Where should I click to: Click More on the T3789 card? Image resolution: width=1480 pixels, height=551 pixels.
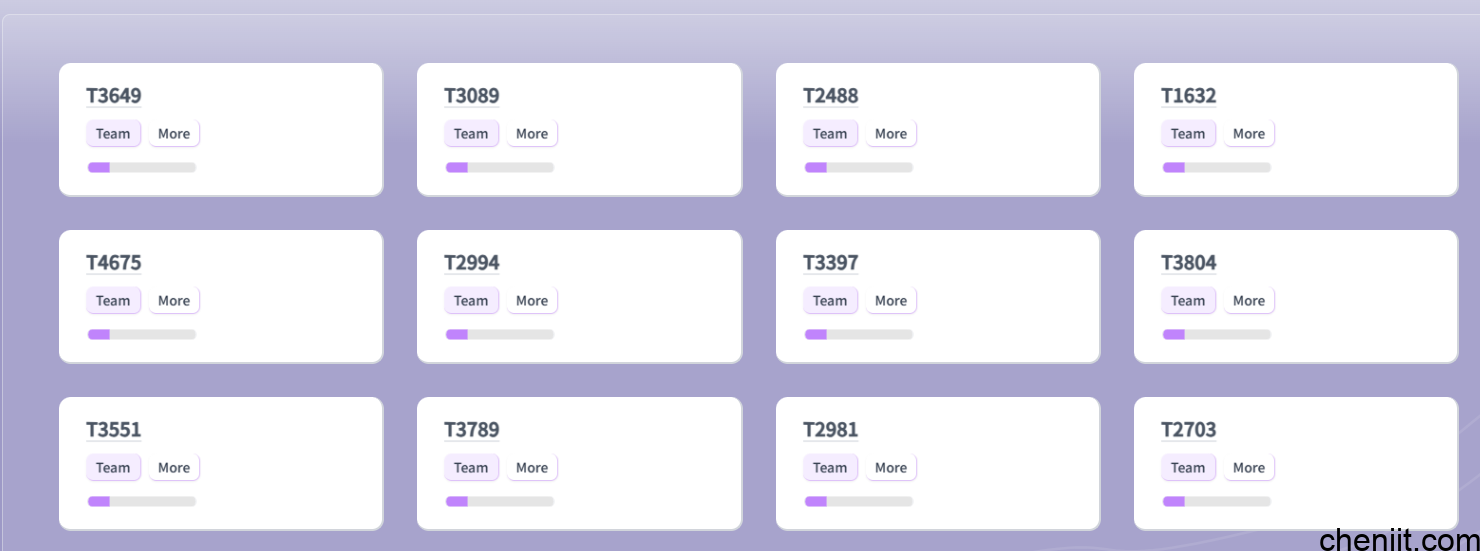532,468
